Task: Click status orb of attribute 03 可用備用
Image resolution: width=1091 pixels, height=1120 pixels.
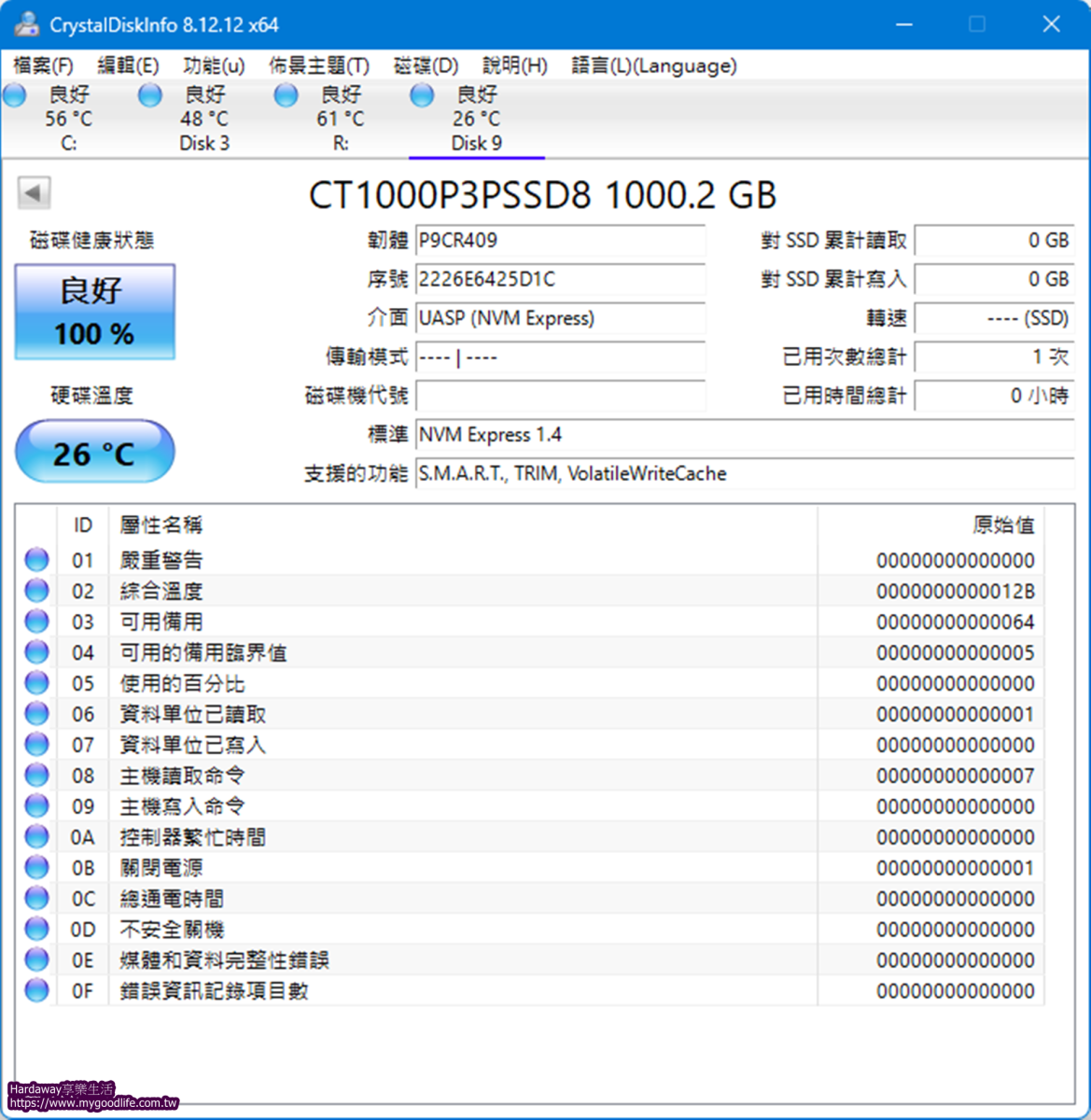Action: (37, 622)
